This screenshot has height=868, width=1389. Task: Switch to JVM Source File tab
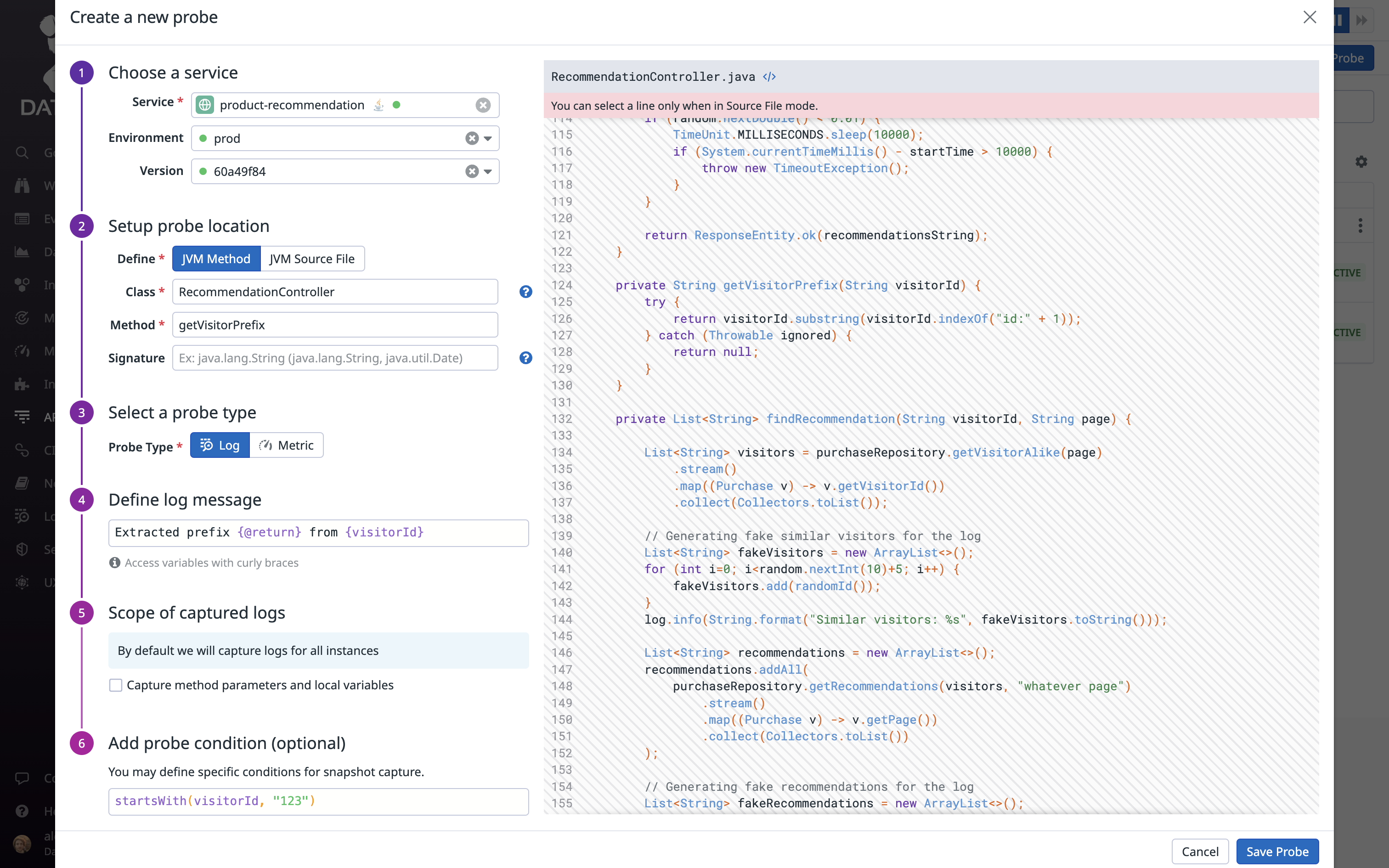pyautogui.click(x=312, y=259)
